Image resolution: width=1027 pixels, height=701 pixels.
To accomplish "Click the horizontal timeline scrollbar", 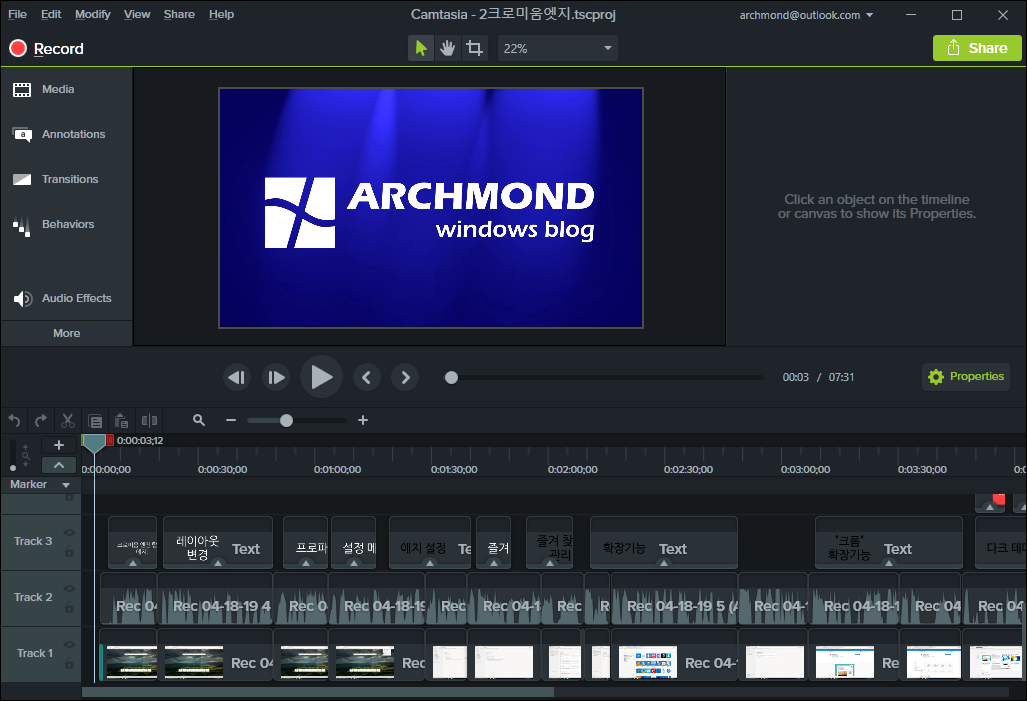I will [x=318, y=692].
